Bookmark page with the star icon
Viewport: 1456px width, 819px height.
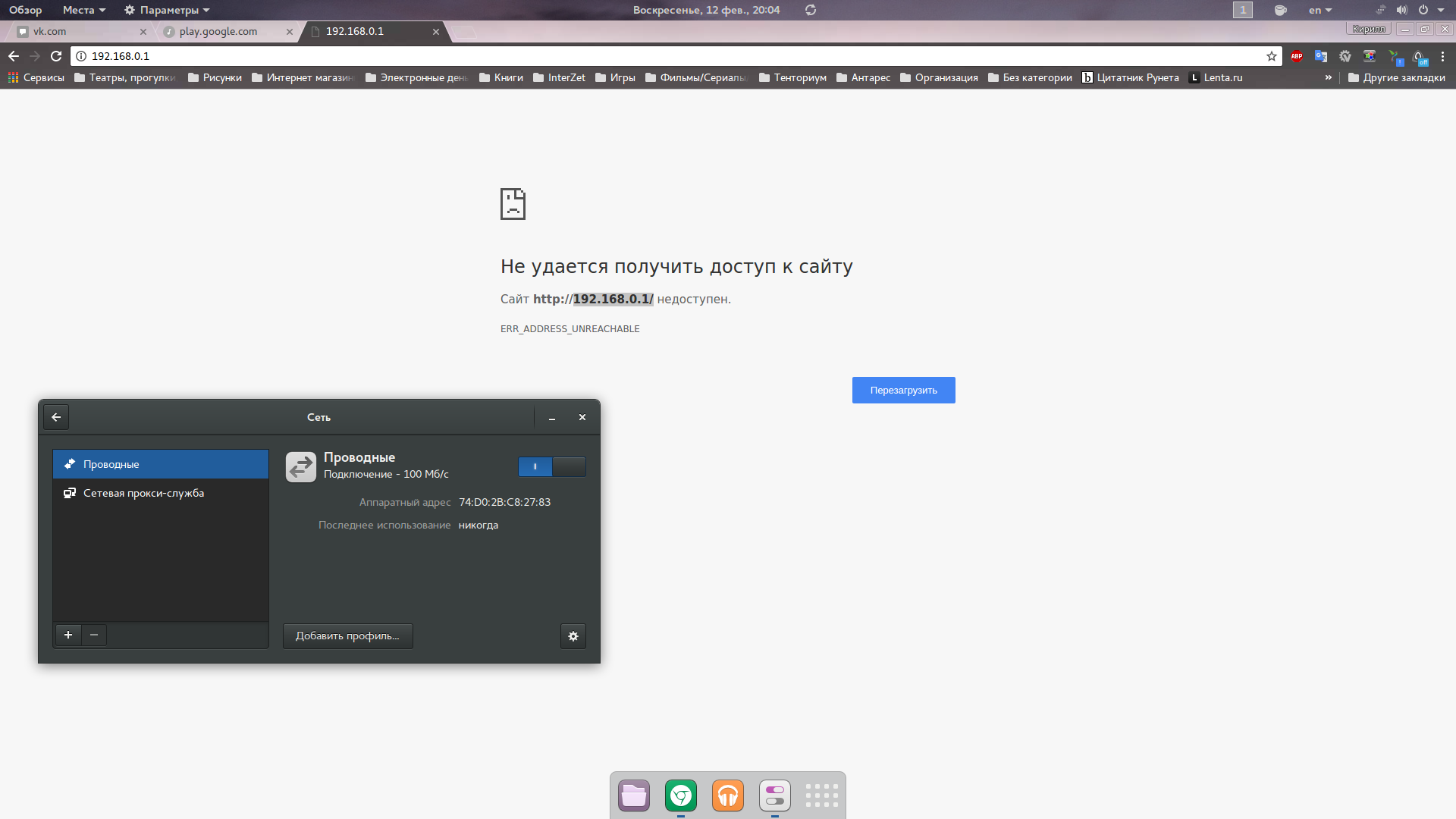tap(1272, 56)
